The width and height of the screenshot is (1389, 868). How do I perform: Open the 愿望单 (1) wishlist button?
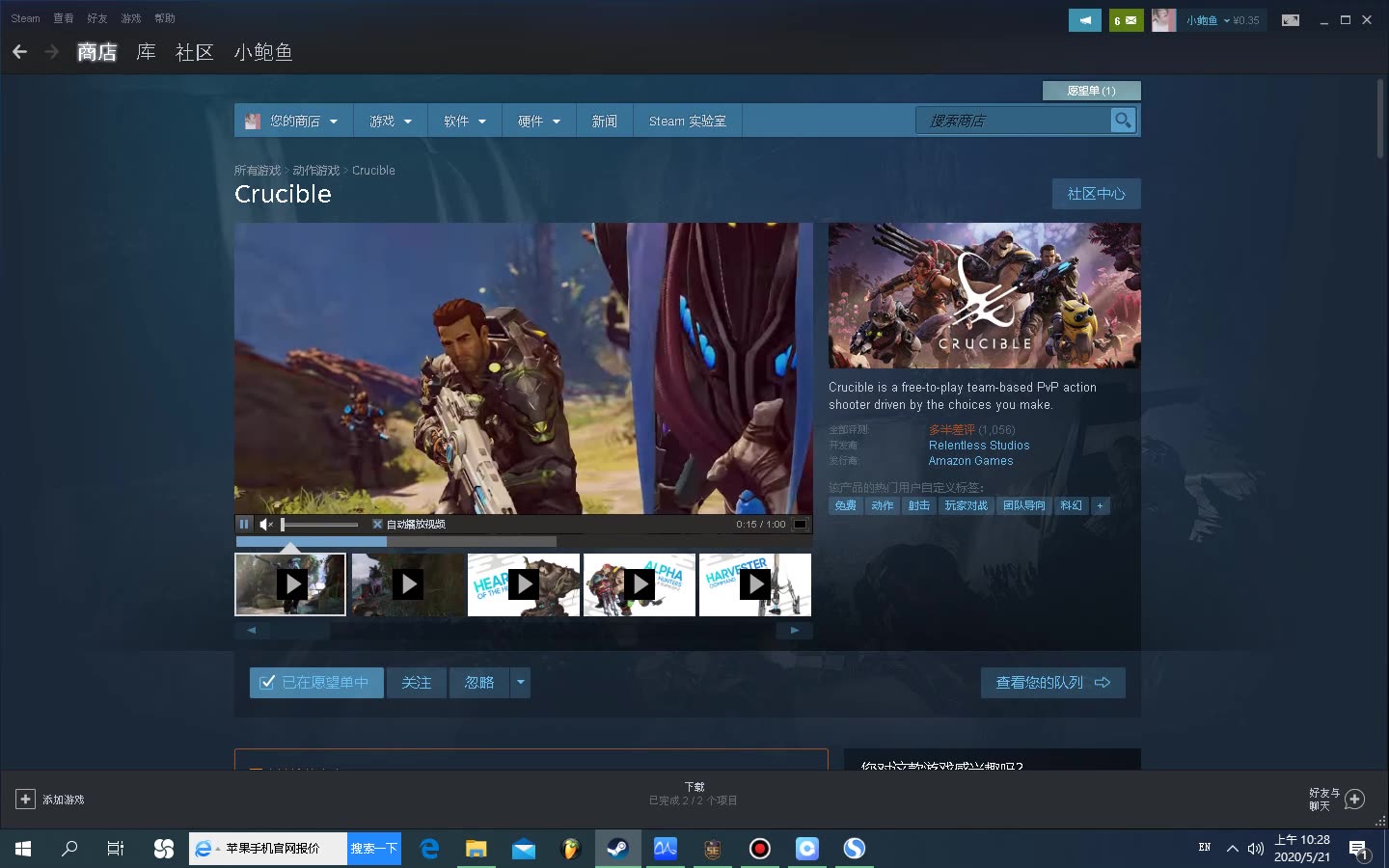1091,91
